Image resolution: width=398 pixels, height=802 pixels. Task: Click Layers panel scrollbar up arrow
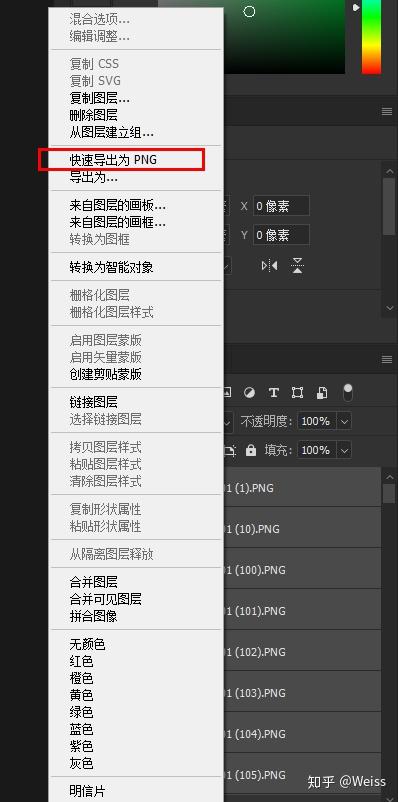click(389, 477)
